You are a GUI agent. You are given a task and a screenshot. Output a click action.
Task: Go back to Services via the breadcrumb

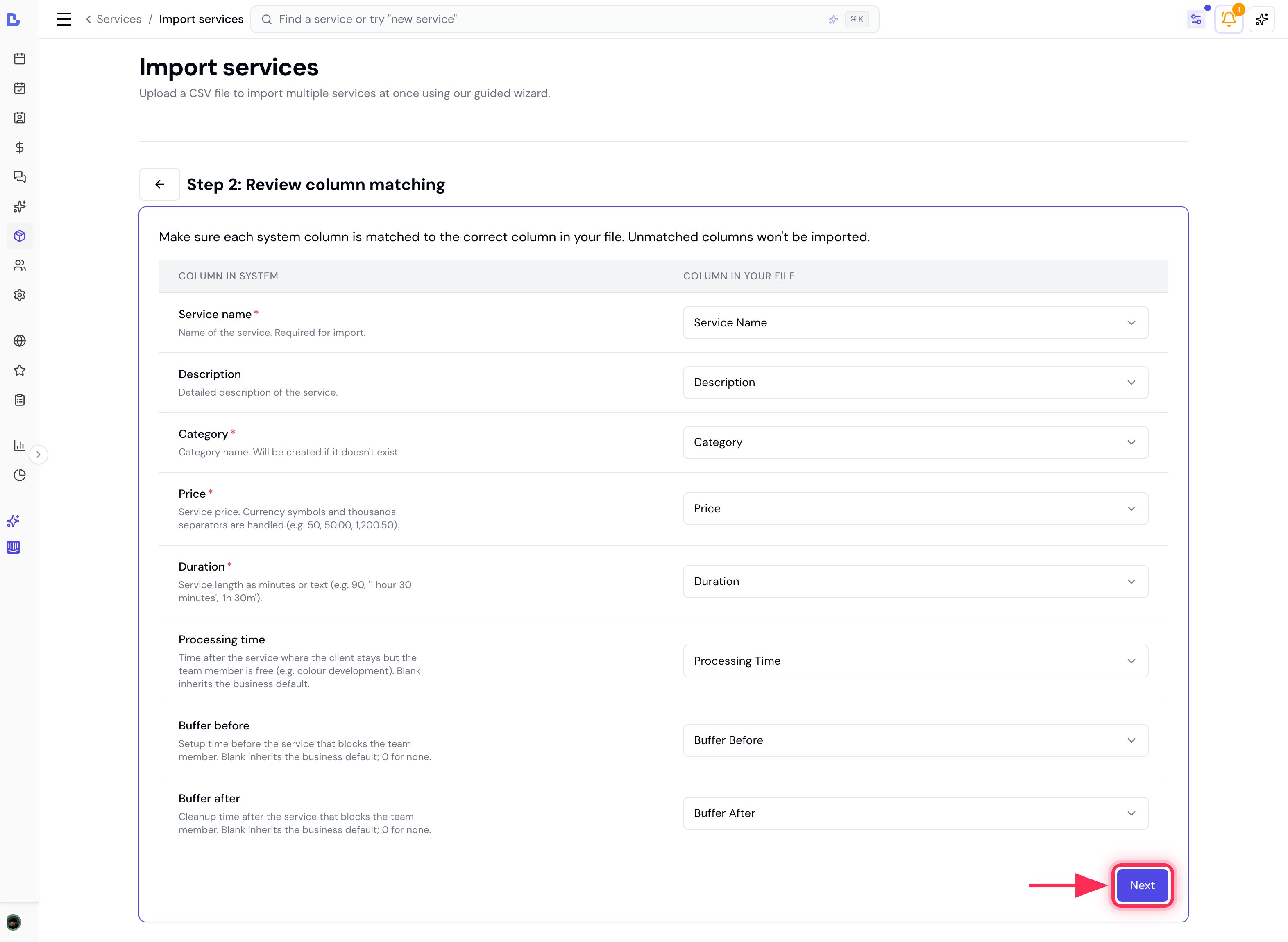[113, 19]
